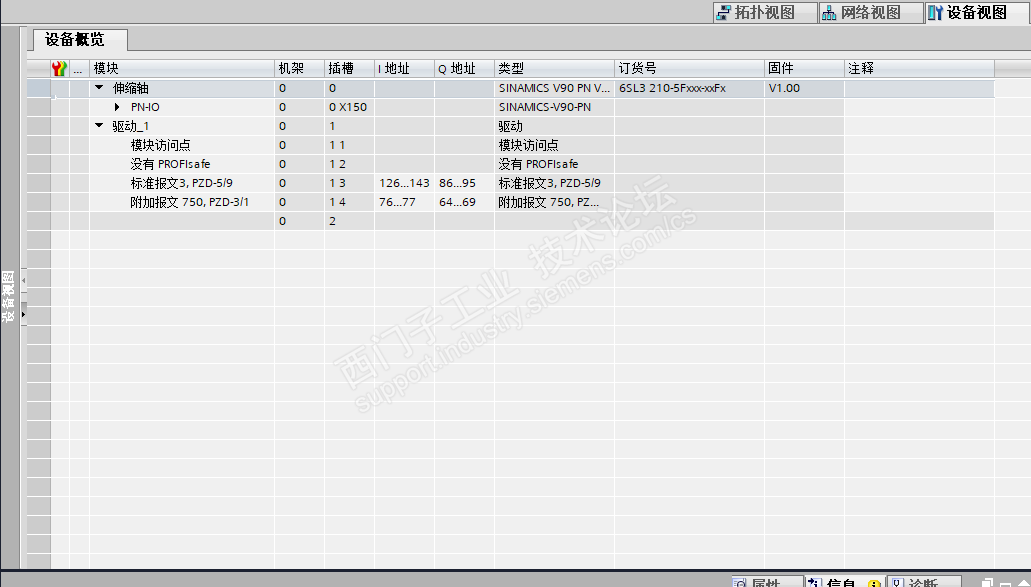Image resolution: width=1031 pixels, height=587 pixels.
Task: Click the type cell 附加报文 750, PZ...
Action: (x=554, y=202)
